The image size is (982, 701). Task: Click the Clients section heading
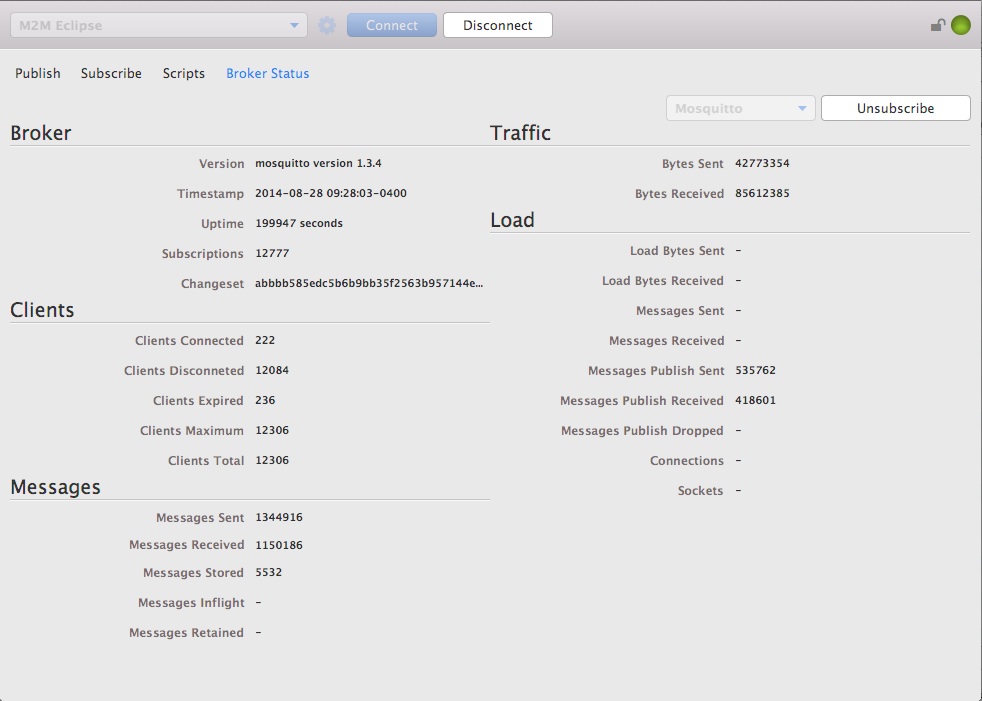click(42, 309)
